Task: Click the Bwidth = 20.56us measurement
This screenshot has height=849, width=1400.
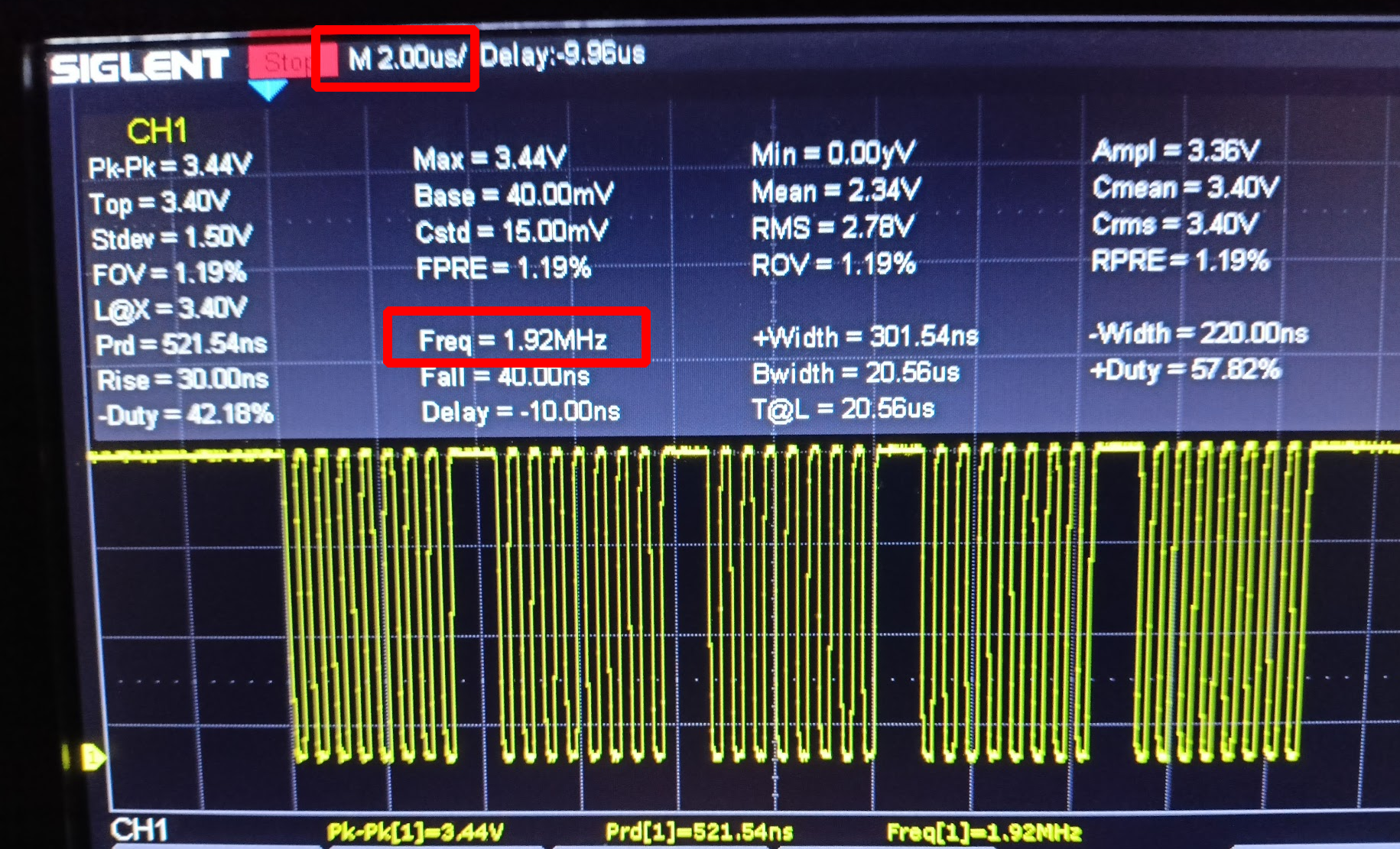Action: [856, 374]
